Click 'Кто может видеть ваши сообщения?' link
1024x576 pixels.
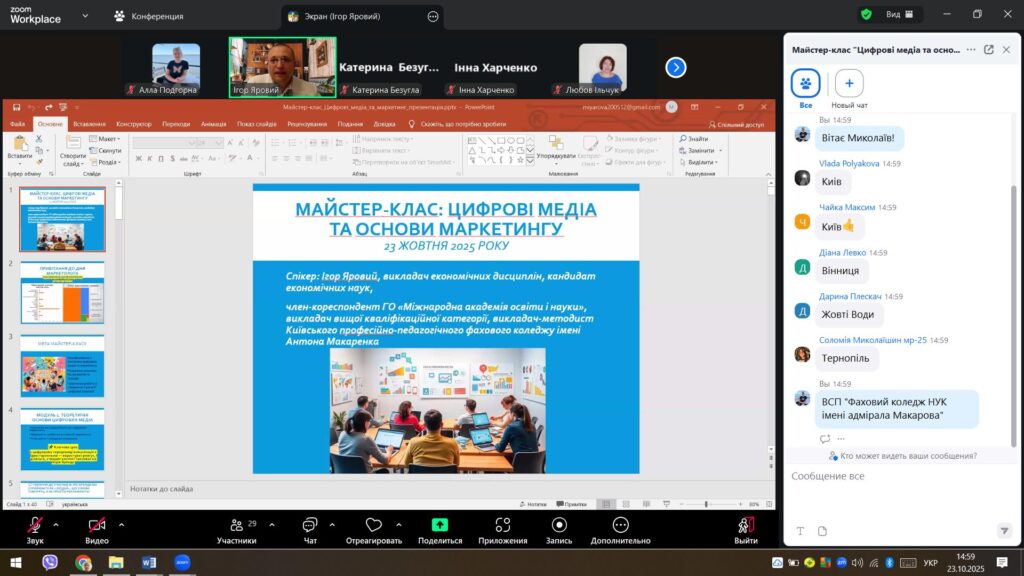(x=902, y=456)
